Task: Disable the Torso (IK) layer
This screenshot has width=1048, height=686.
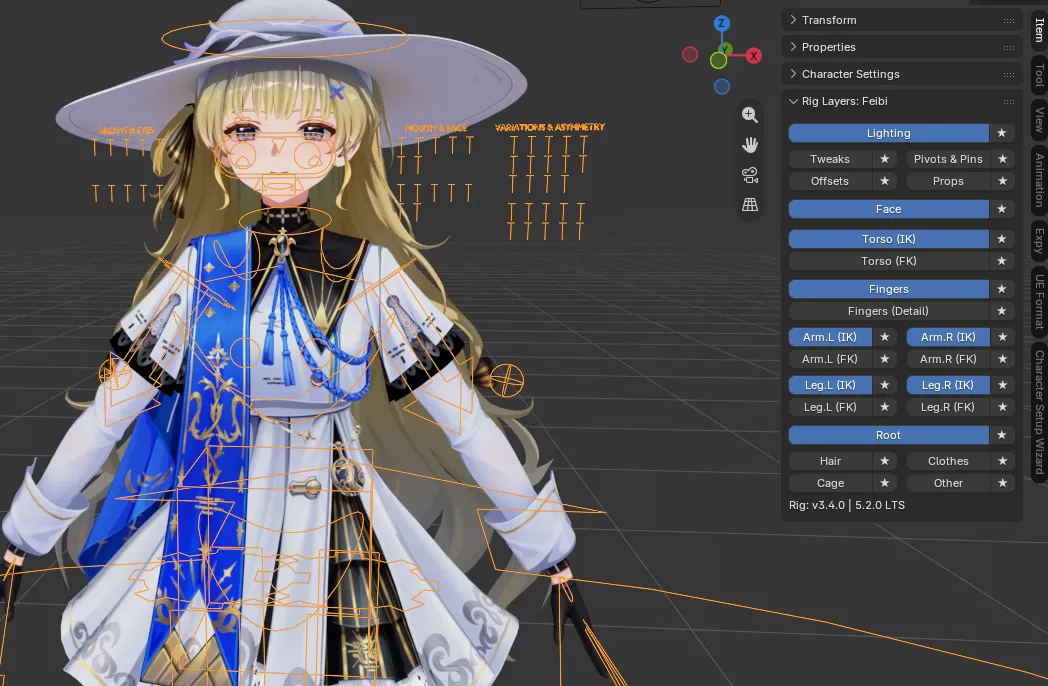Action: coord(888,239)
